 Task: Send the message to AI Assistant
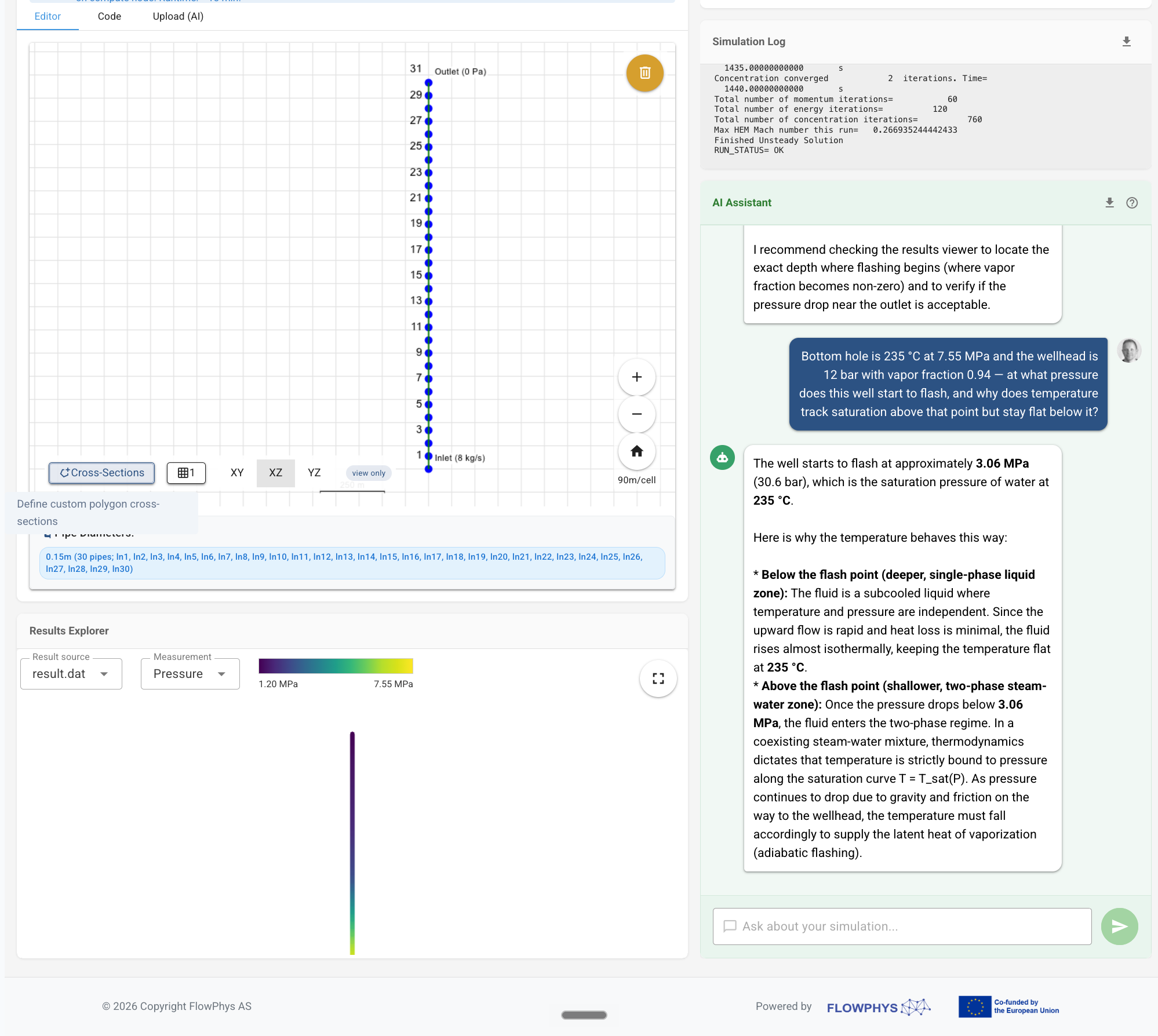pyautogui.click(x=1119, y=926)
